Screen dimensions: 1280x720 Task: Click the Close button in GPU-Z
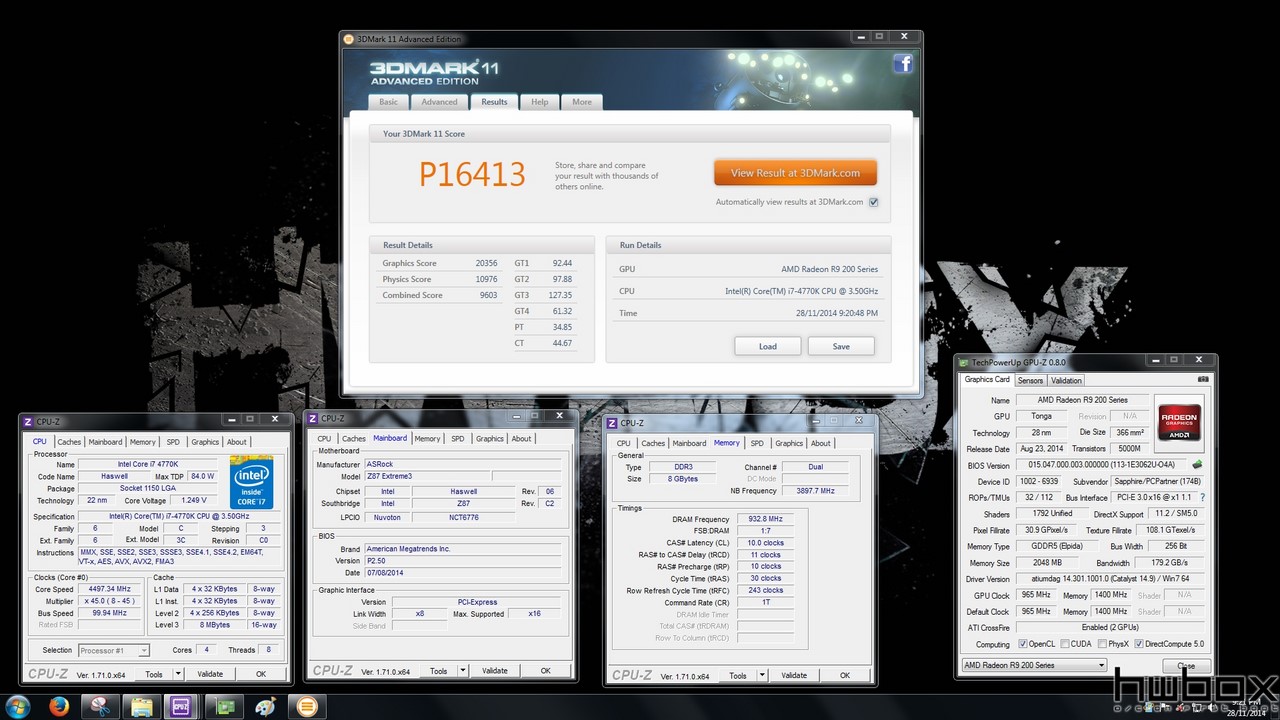pyautogui.click(x=1186, y=666)
